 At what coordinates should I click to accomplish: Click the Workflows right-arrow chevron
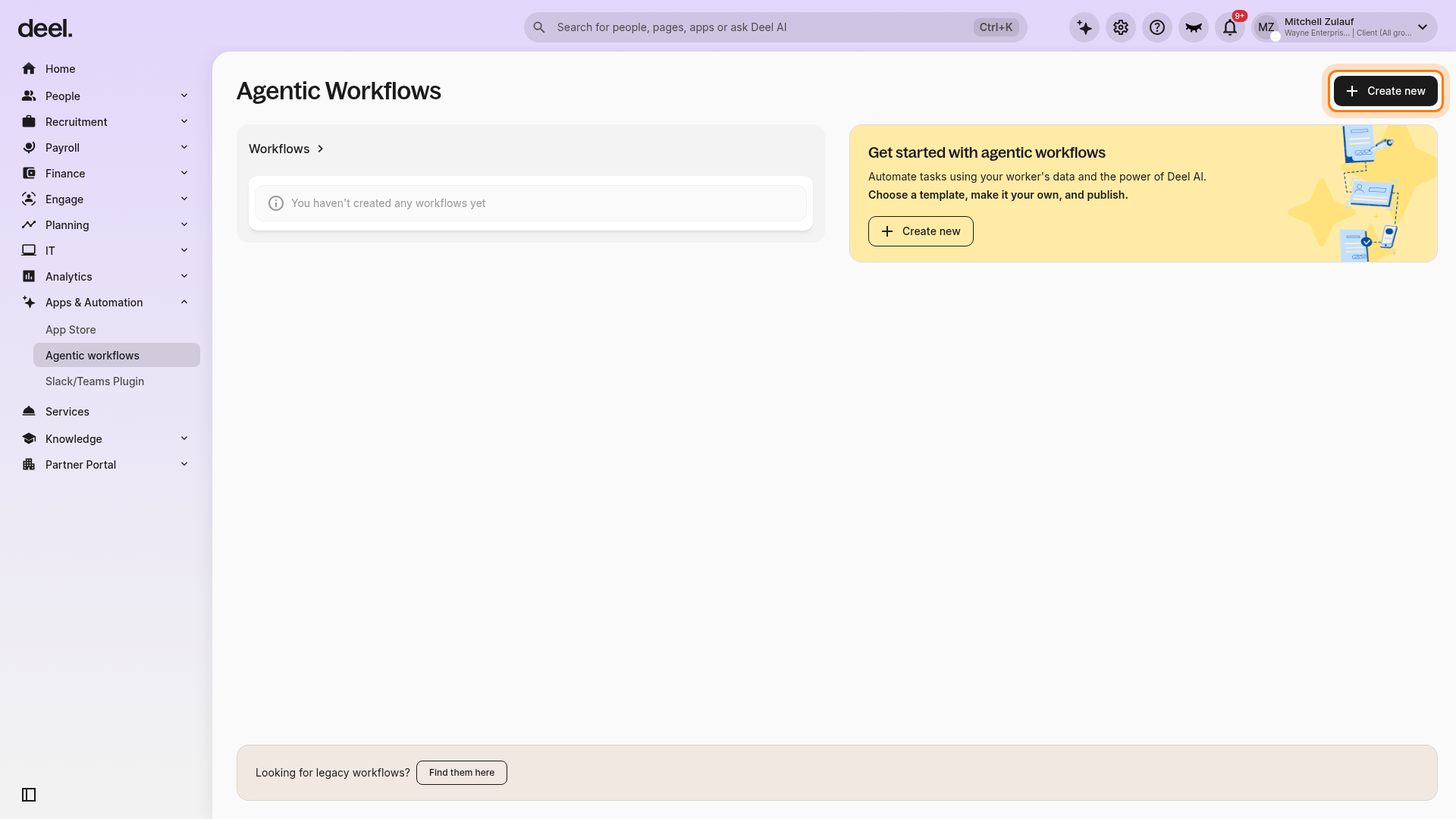point(321,149)
